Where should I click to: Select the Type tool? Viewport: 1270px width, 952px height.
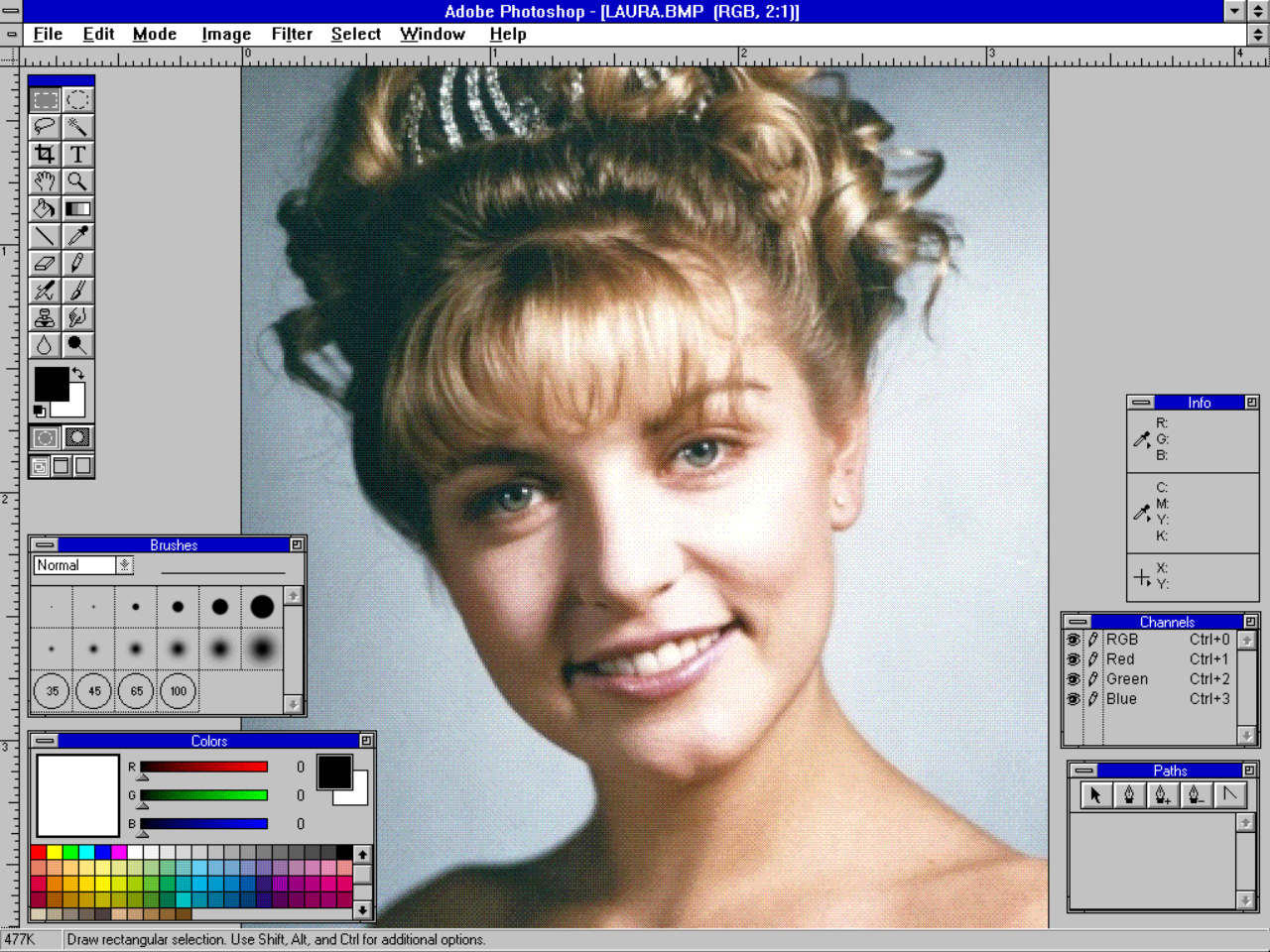[x=77, y=154]
